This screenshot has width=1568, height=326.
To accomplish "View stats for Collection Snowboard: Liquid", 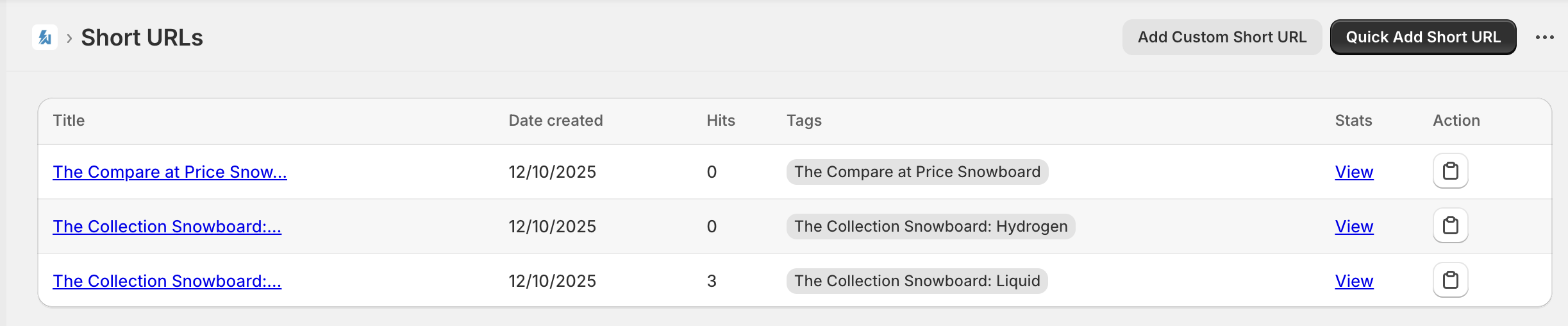I will [x=1354, y=281].
